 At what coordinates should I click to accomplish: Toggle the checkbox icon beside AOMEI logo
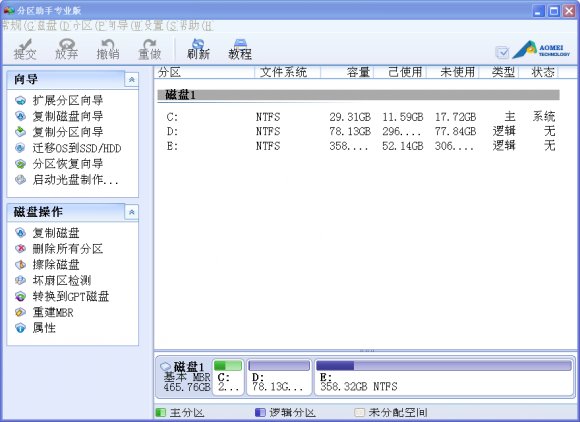click(502, 52)
